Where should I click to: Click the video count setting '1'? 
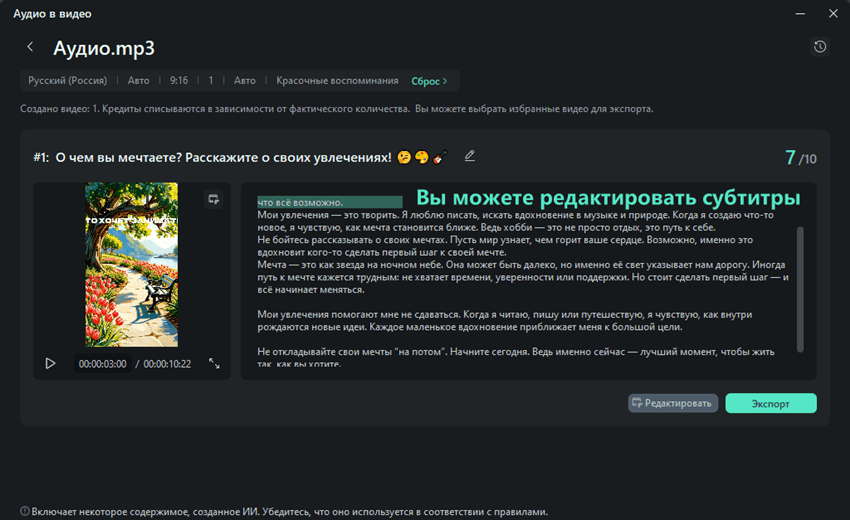pyautogui.click(x=211, y=81)
